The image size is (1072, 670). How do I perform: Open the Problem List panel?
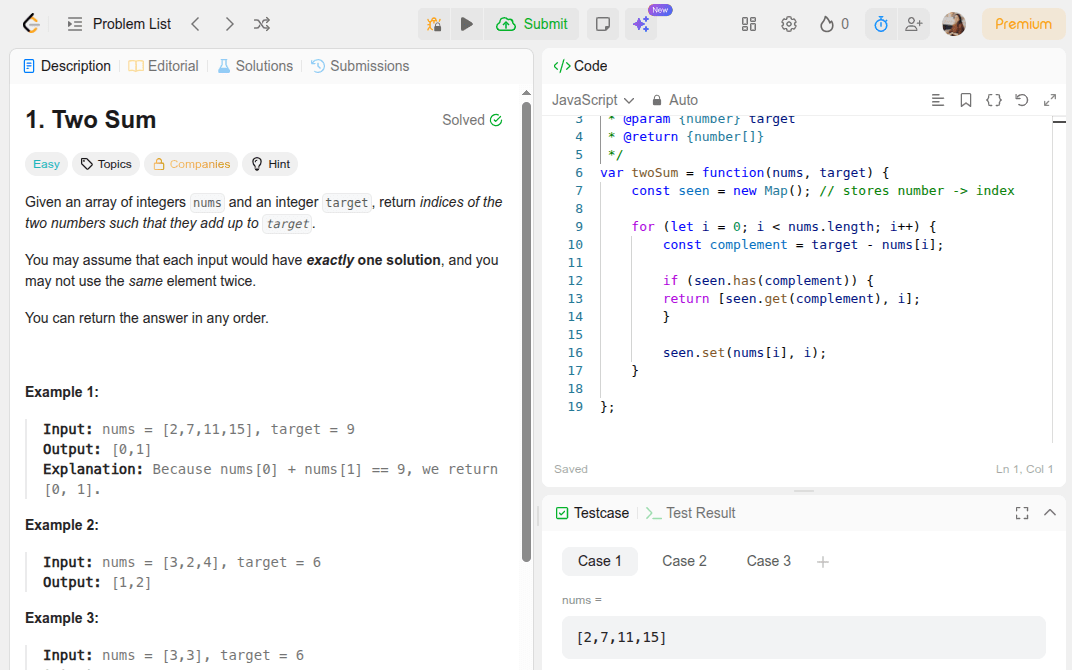pyautogui.click(x=120, y=24)
